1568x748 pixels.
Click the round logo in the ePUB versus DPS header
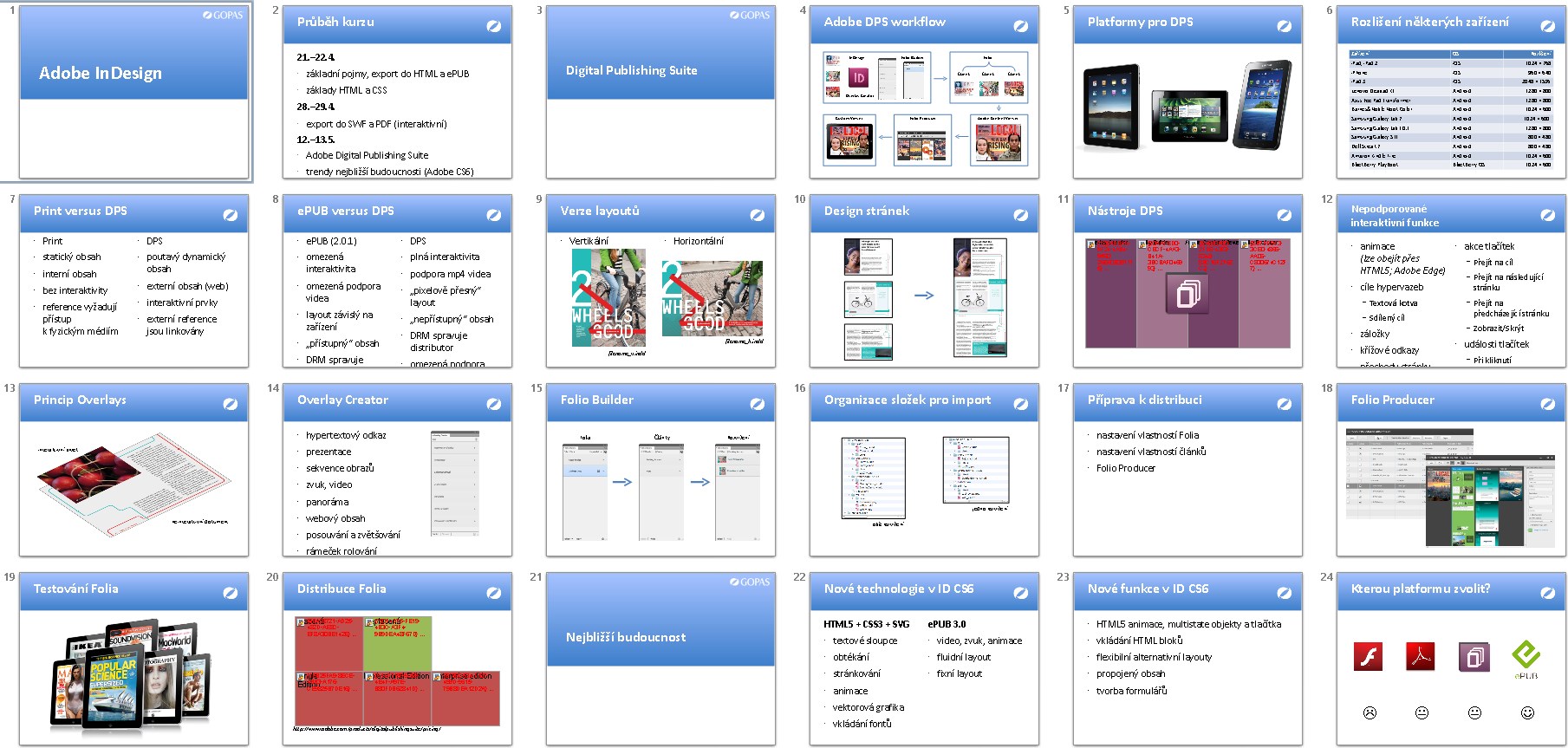[x=493, y=215]
